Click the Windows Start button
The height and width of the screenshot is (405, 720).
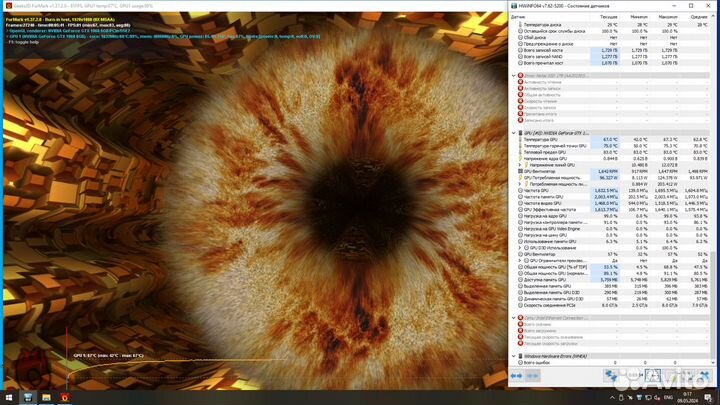click(x=9, y=397)
